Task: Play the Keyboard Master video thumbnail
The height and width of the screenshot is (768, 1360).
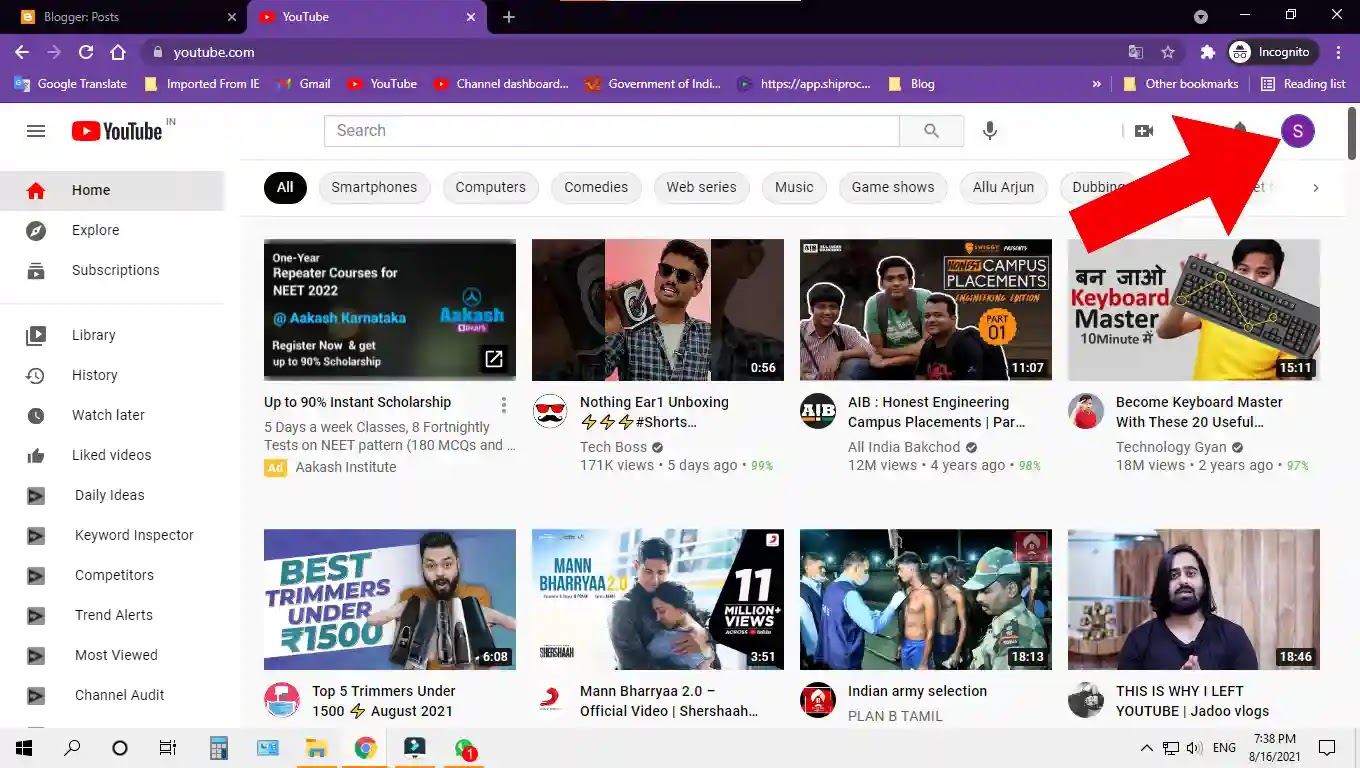Action: 1194,310
